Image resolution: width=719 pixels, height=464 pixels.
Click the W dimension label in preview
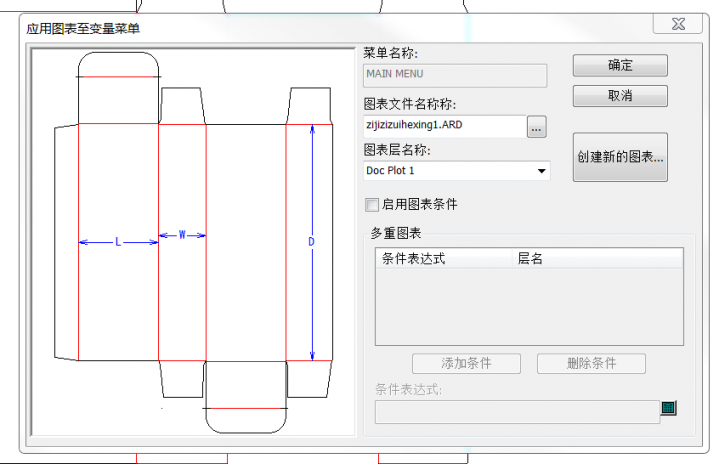tap(182, 235)
